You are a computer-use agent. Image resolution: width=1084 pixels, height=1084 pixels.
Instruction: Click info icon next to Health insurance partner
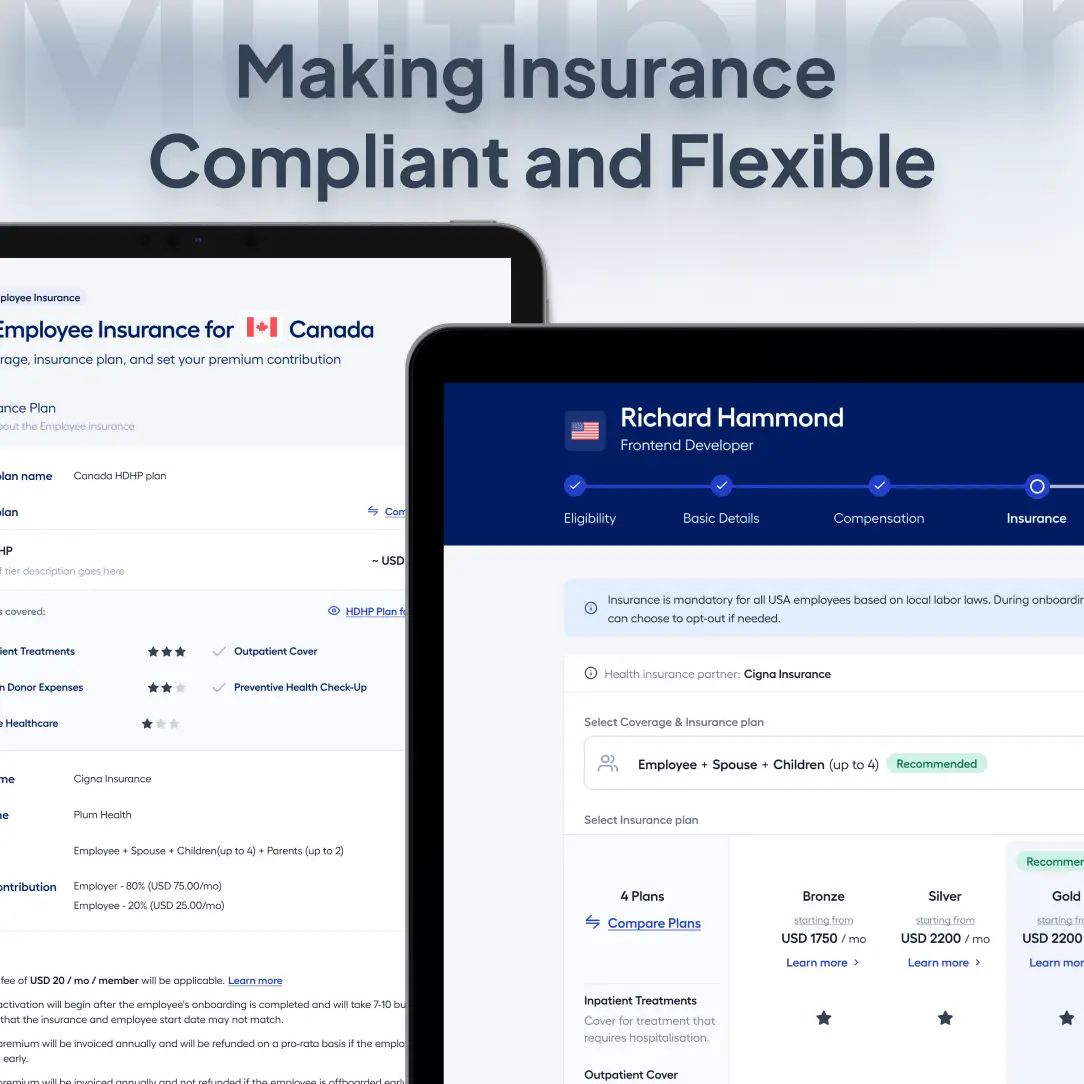click(590, 673)
